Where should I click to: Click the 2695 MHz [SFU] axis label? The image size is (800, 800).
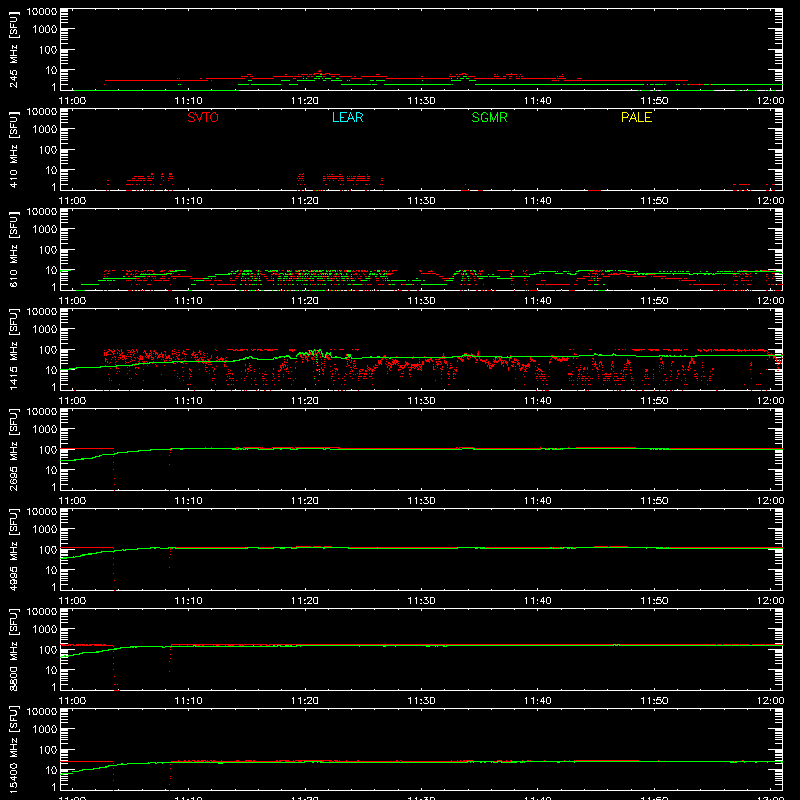[13, 449]
